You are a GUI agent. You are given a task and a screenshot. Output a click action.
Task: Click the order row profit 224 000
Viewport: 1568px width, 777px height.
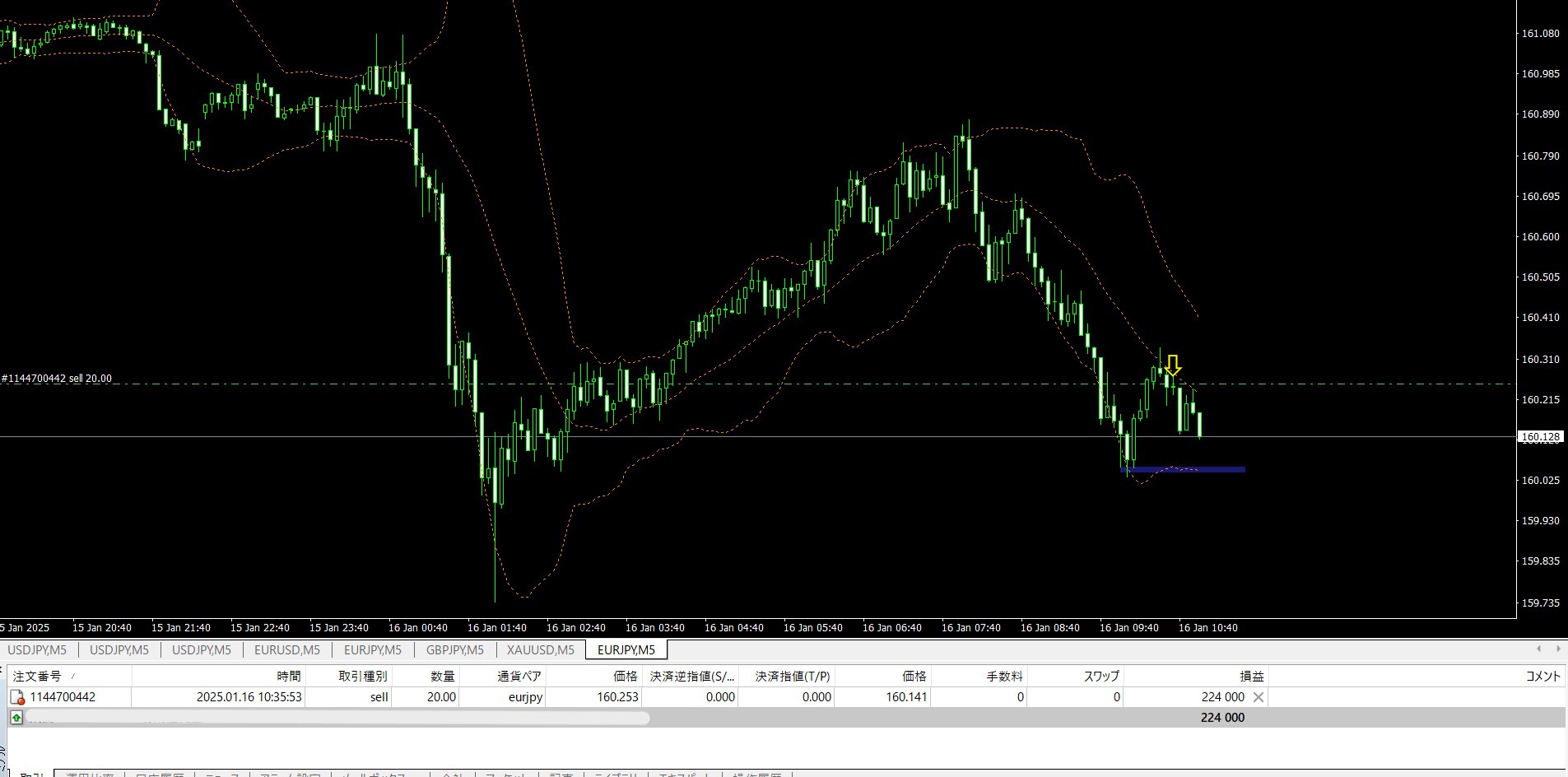[x=1222, y=697]
